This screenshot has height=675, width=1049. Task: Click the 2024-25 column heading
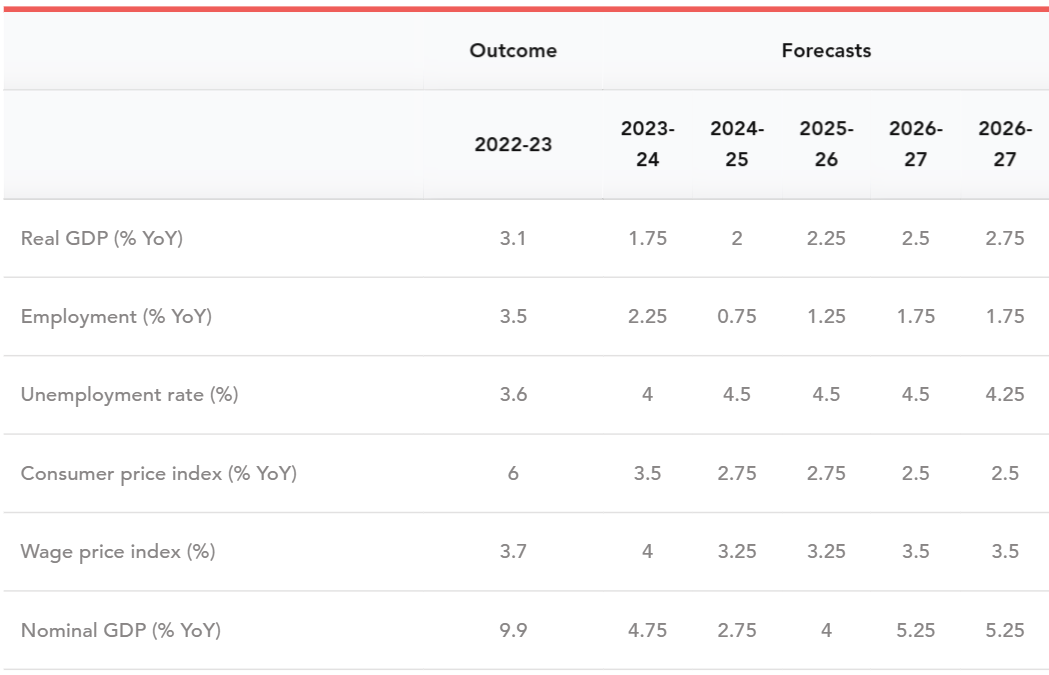[x=737, y=144]
